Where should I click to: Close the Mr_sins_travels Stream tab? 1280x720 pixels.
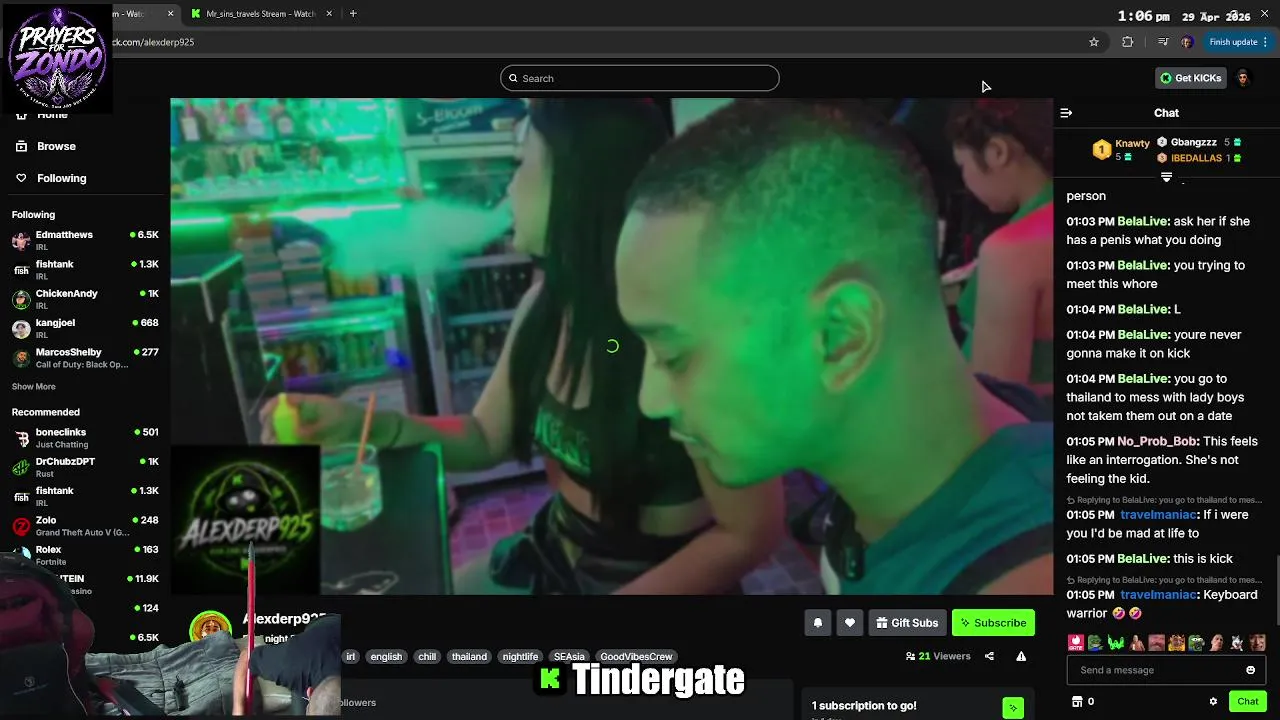click(327, 14)
